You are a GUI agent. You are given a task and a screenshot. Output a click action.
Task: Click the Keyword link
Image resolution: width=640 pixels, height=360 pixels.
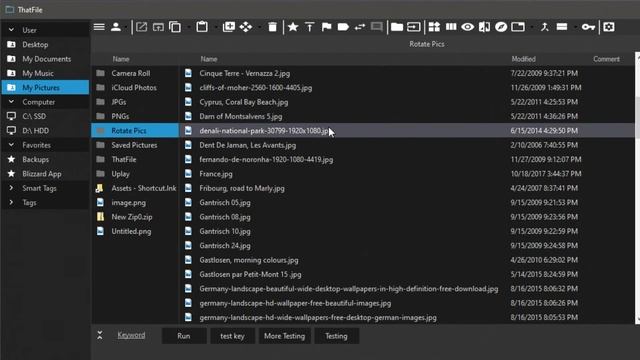[131, 335]
